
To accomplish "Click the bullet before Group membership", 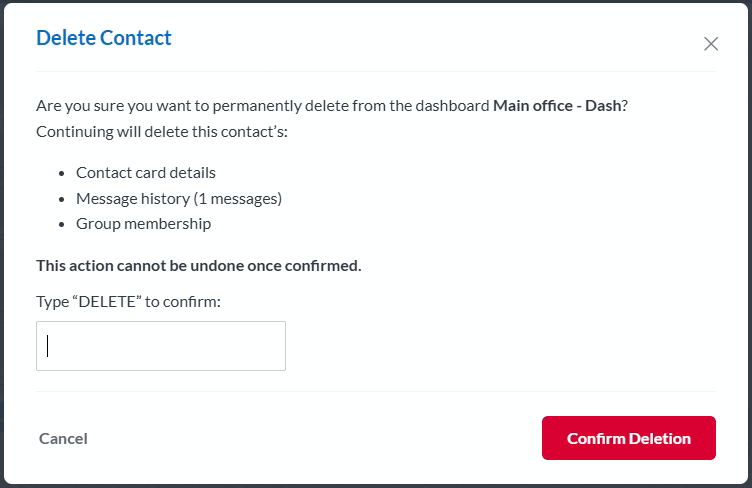I will pos(62,224).
